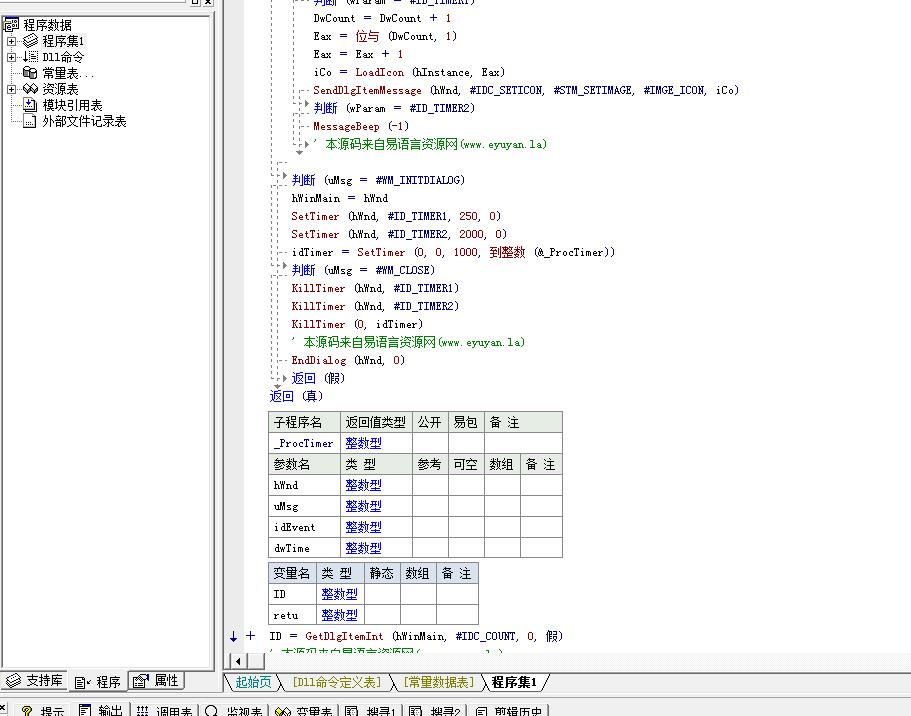
Task: Click the iCo = LoadIcon line
Action: click(x=409, y=72)
